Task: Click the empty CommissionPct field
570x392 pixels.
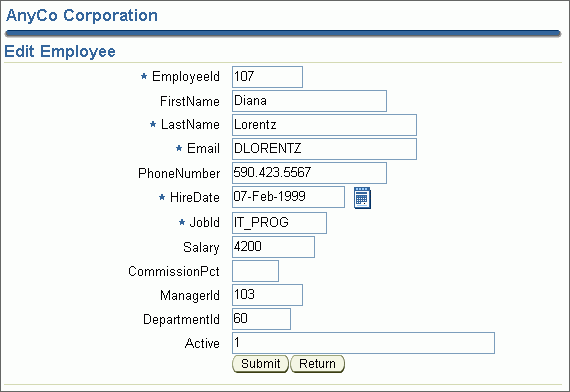Action: tap(255, 271)
